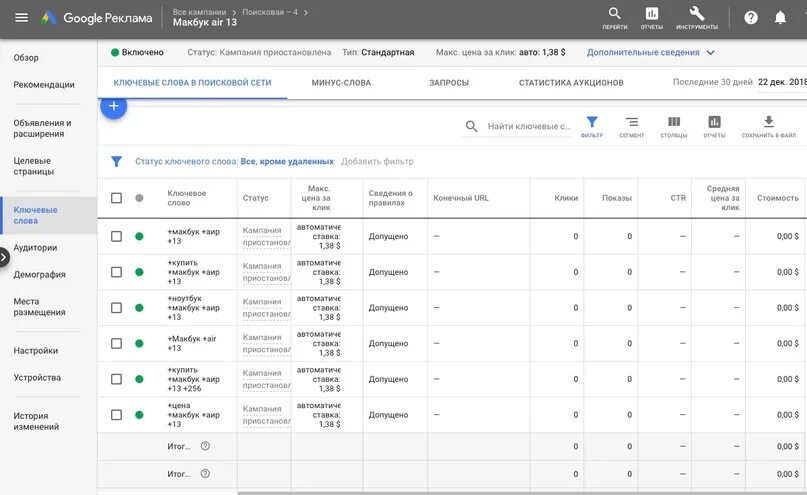The width and height of the screenshot is (807, 495).
Task: Open the Столбцы columns tool
Action: tap(674, 127)
